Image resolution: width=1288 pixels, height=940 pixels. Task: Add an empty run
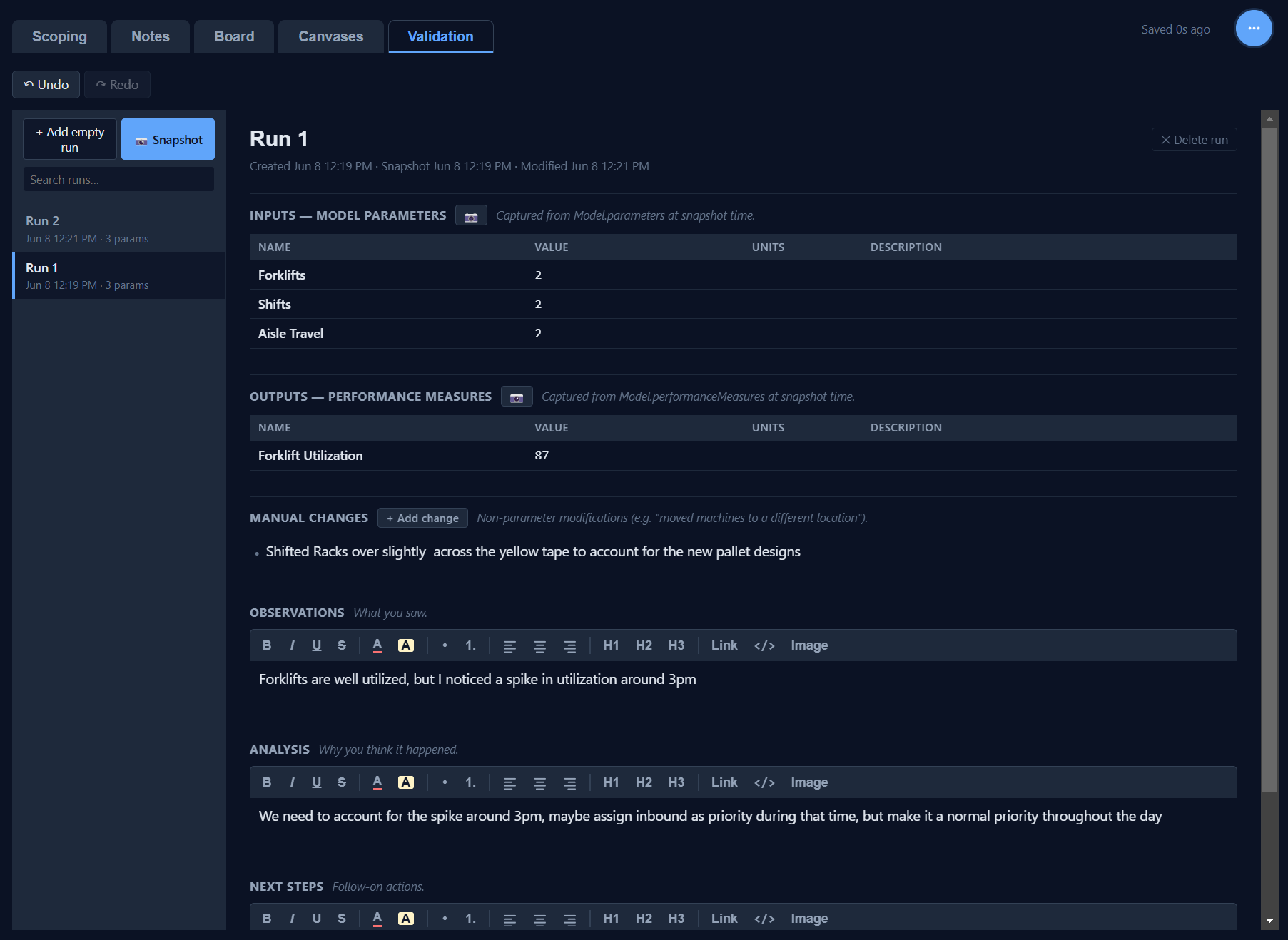point(70,139)
